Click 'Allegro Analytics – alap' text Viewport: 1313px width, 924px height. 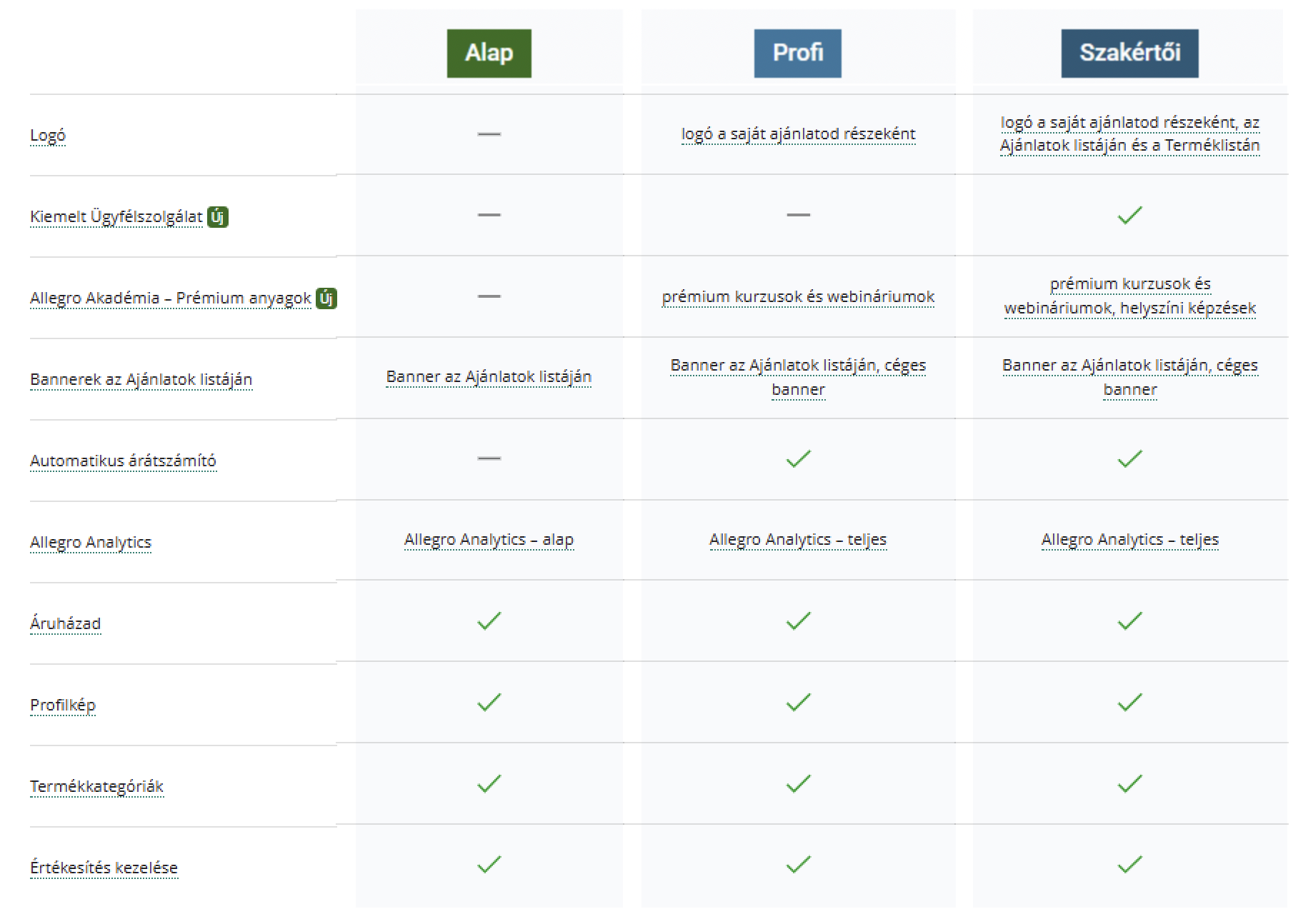point(489,540)
